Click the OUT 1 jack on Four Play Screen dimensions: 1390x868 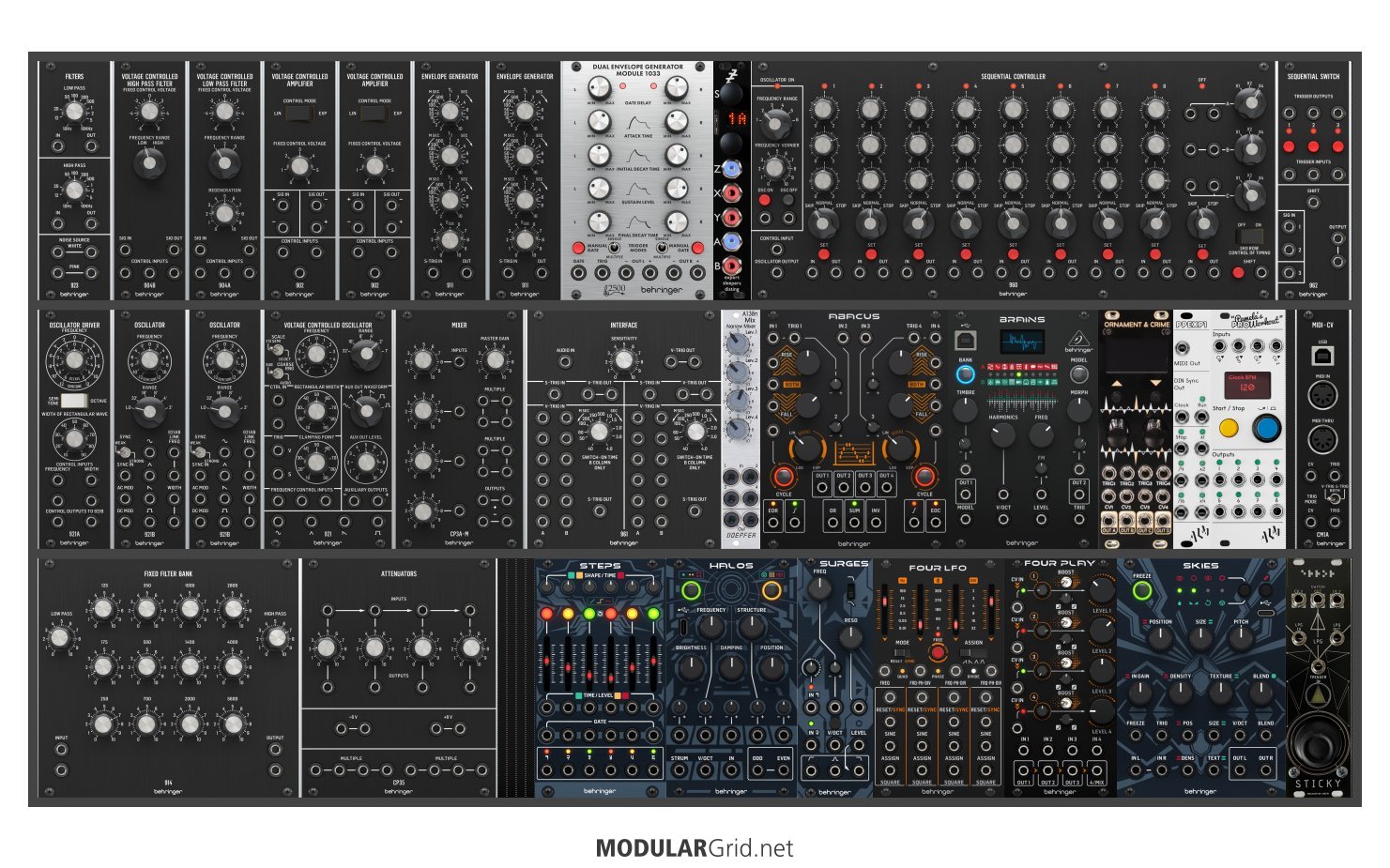click(x=1023, y=769)
